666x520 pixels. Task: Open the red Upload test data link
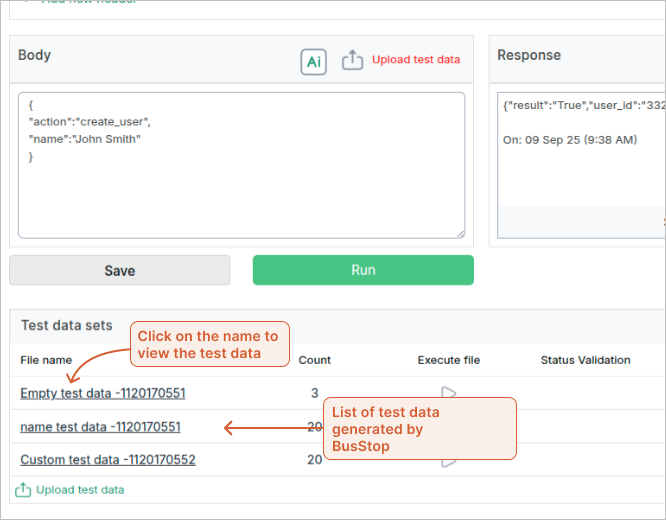(416, 60)
